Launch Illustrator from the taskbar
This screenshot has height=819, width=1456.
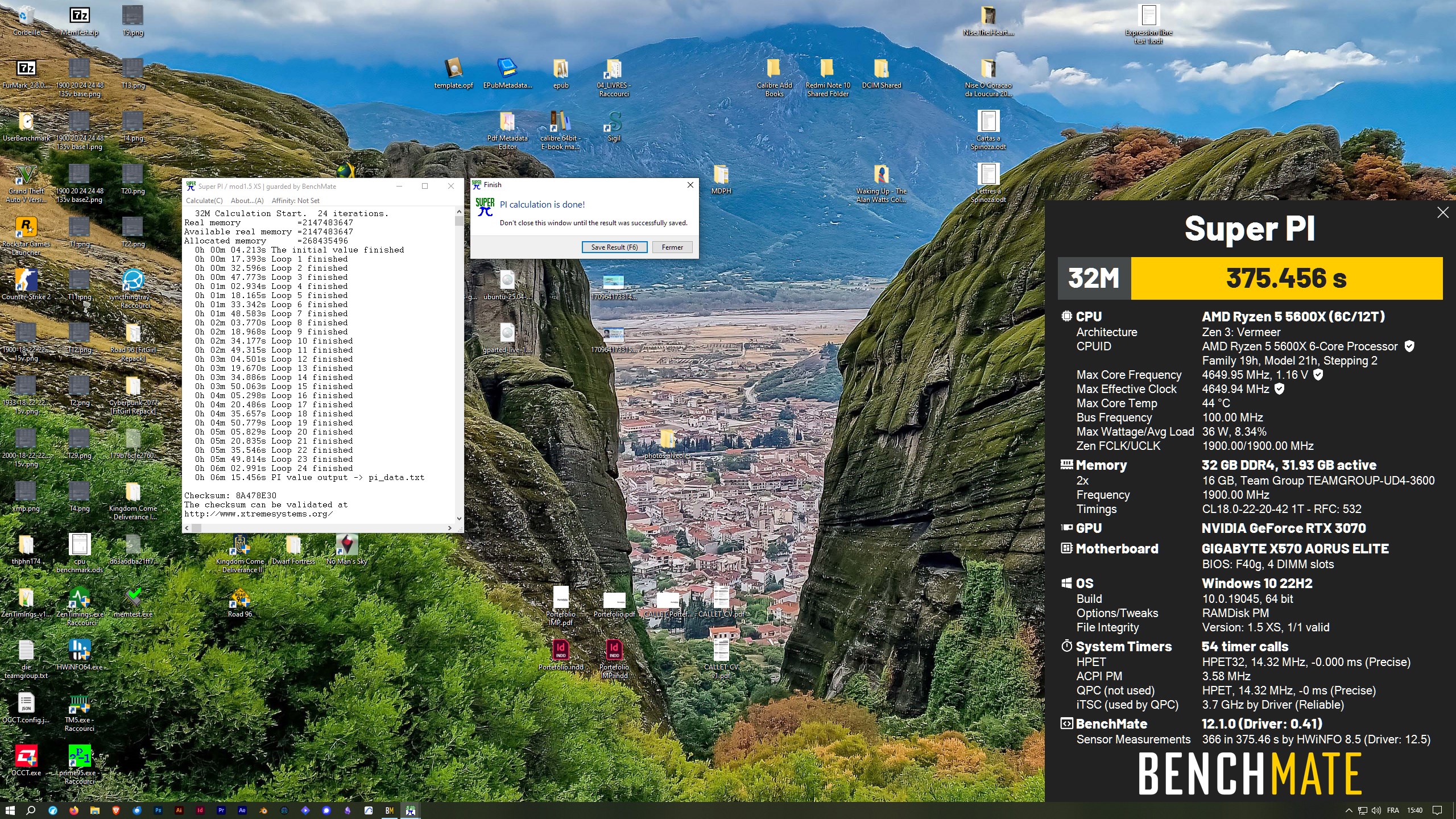pyautogui.click(x=179, y=810)
